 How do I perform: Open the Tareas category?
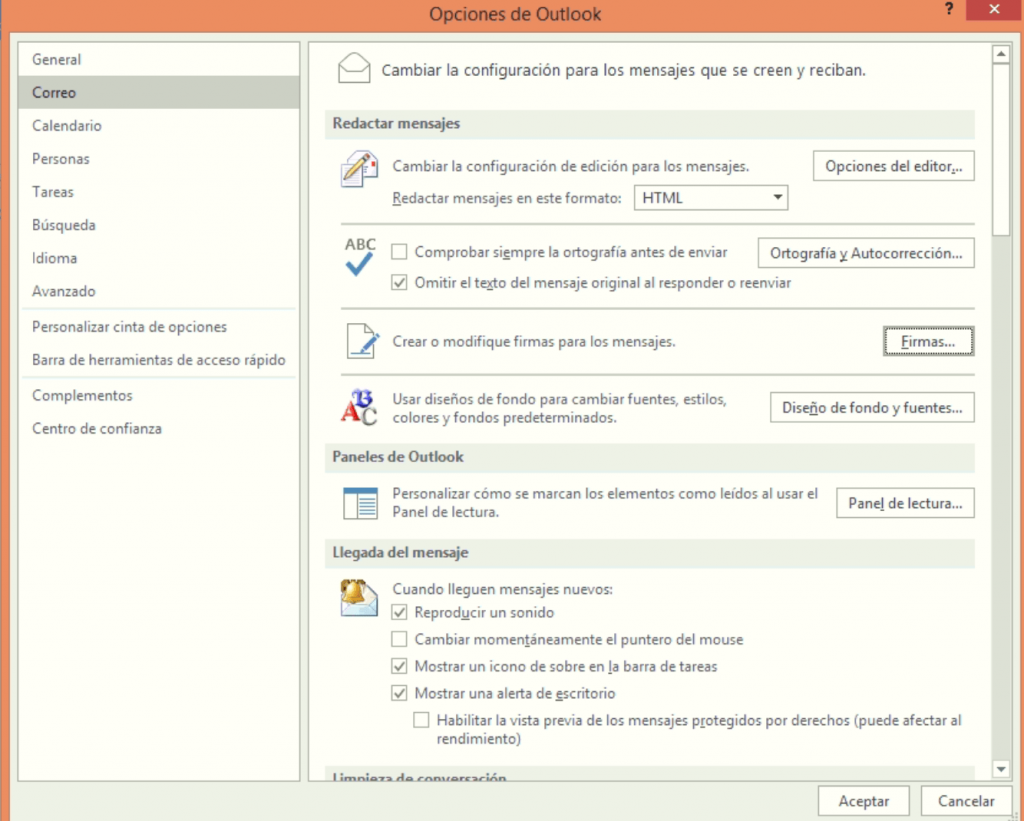coord(159,192)
